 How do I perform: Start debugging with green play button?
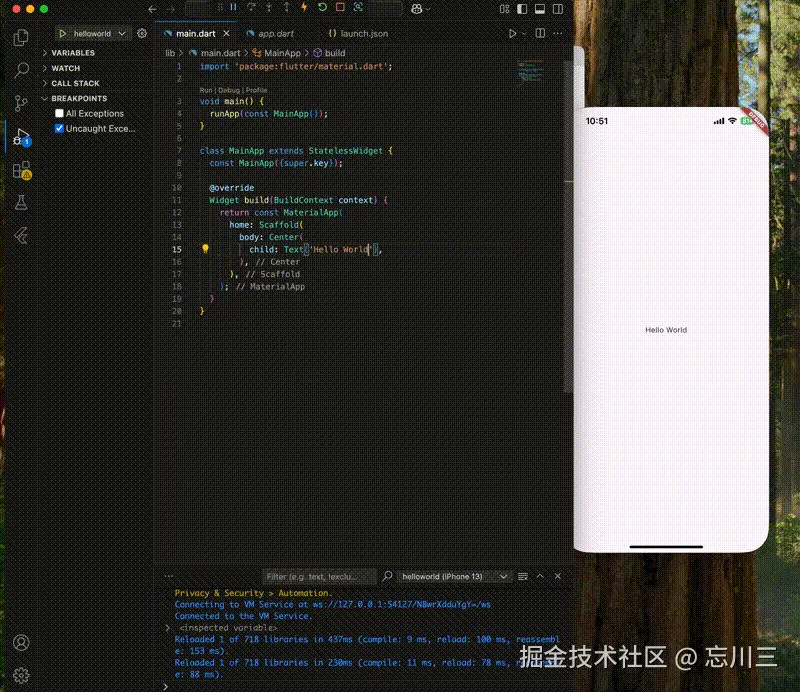[62, 34]
